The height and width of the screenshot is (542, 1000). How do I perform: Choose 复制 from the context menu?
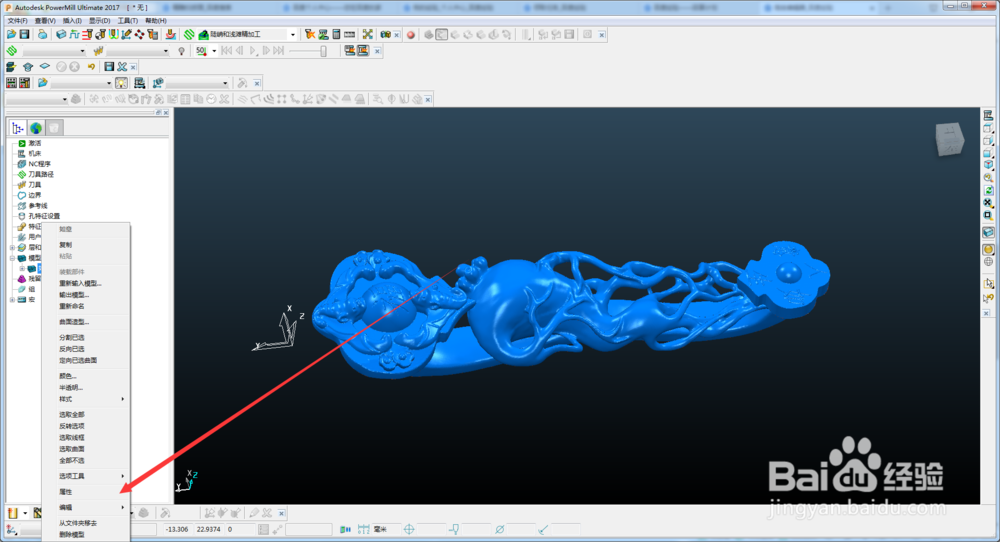tap(66, 245)
